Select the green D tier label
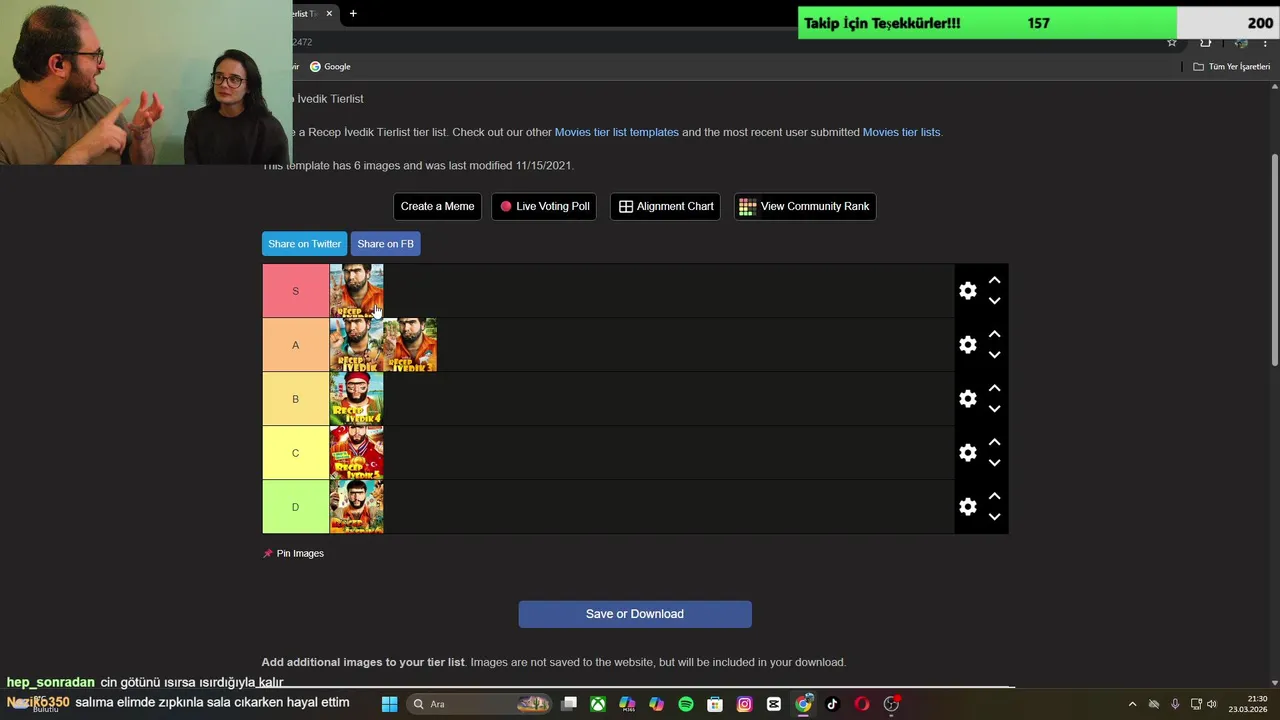The height and width of the screenshot is (720, 1280). (x=295, y=507)
